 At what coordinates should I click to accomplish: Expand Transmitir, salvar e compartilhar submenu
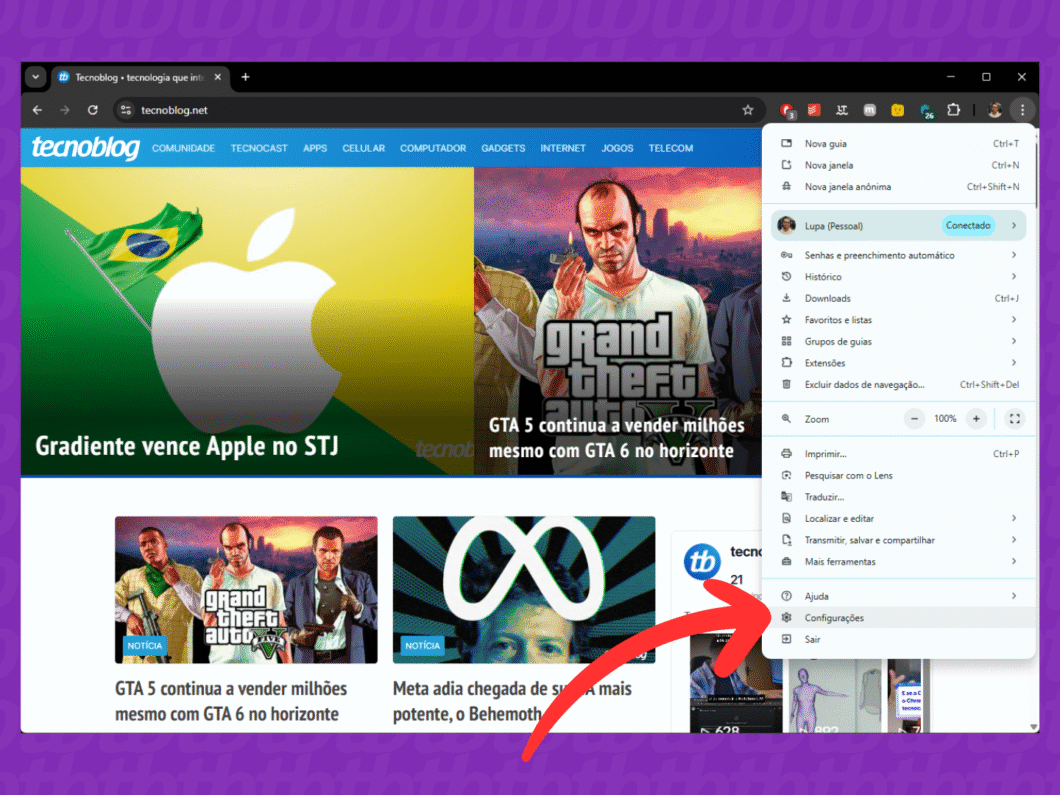[x=899, y=540]
